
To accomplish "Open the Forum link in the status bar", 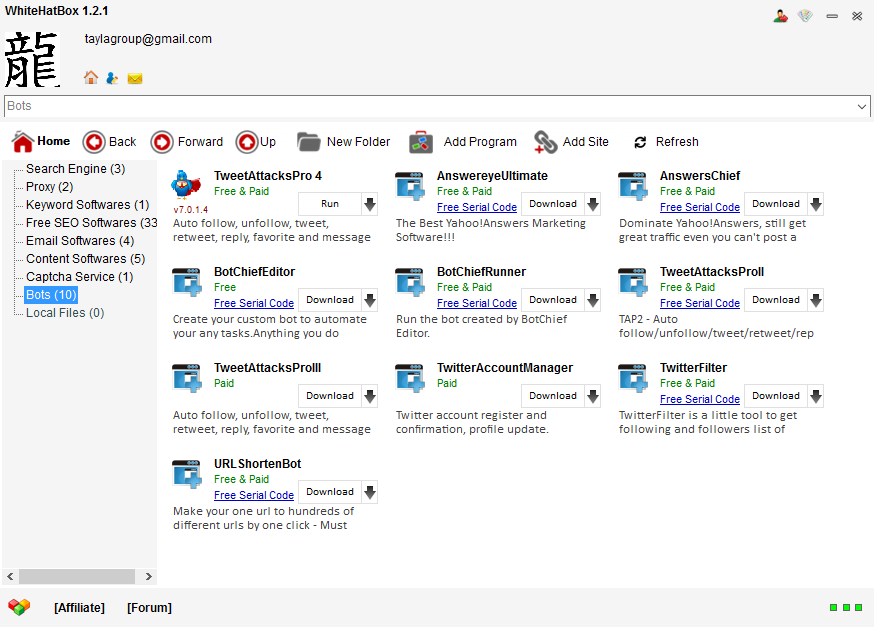I will (149, 607).
